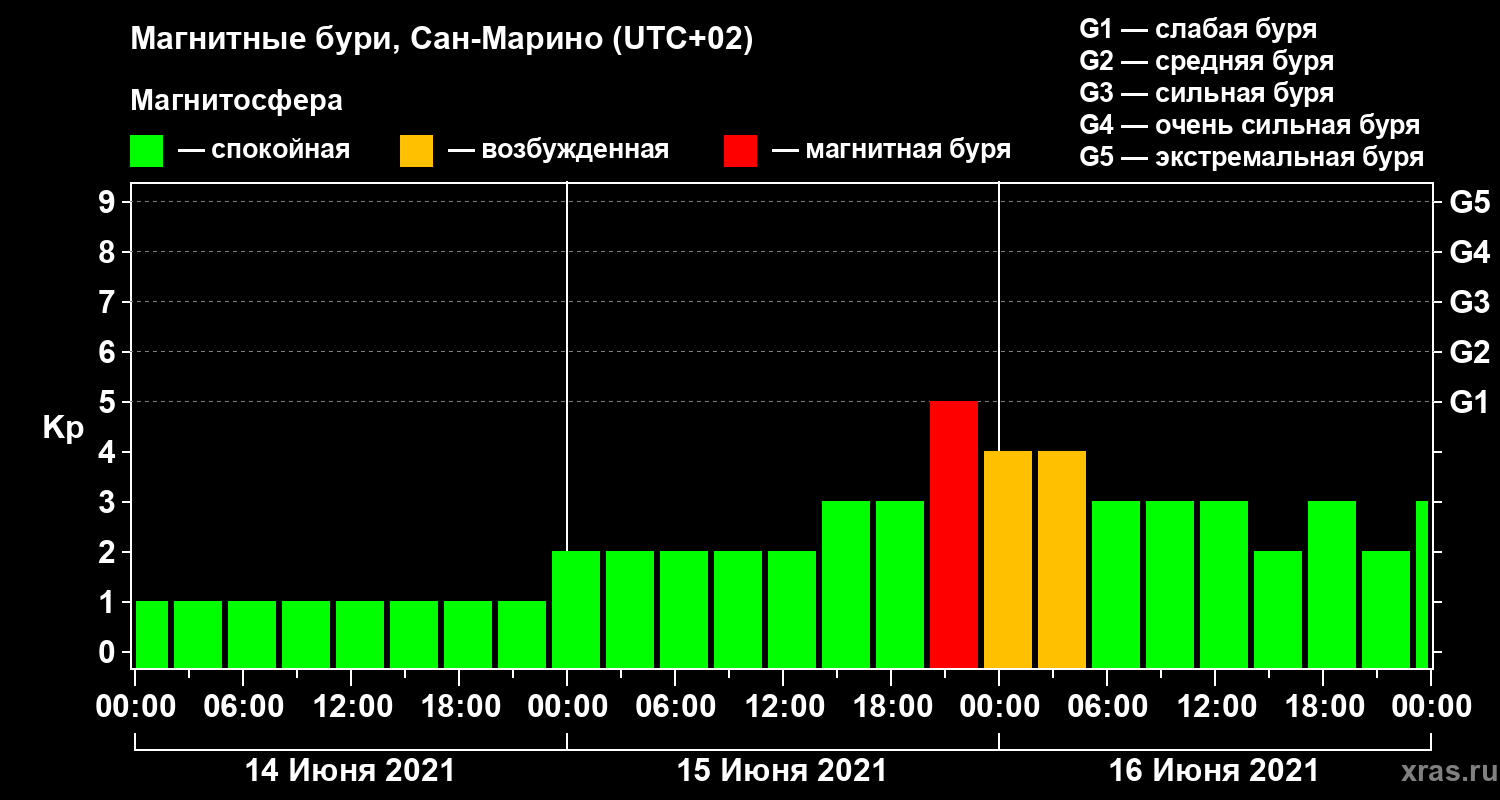Viewport: 1500px width, 800px height.
Task: Click the 'G1 — слабая буря' legend line
Action: (x=1198, y=28)
